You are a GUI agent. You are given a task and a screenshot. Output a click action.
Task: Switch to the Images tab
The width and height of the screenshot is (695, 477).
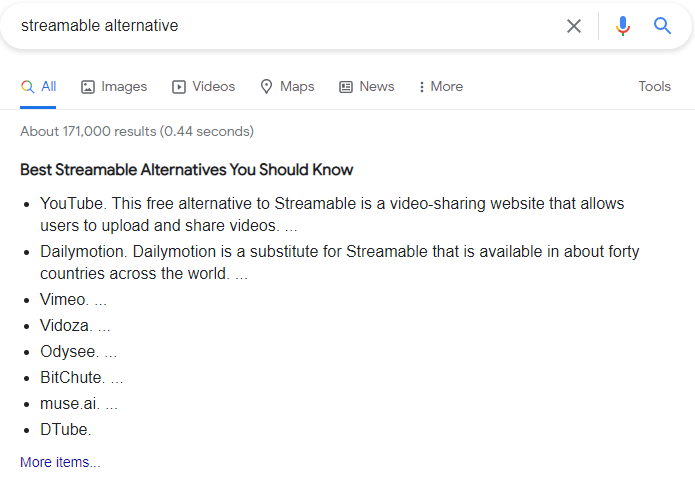[114, 86]
